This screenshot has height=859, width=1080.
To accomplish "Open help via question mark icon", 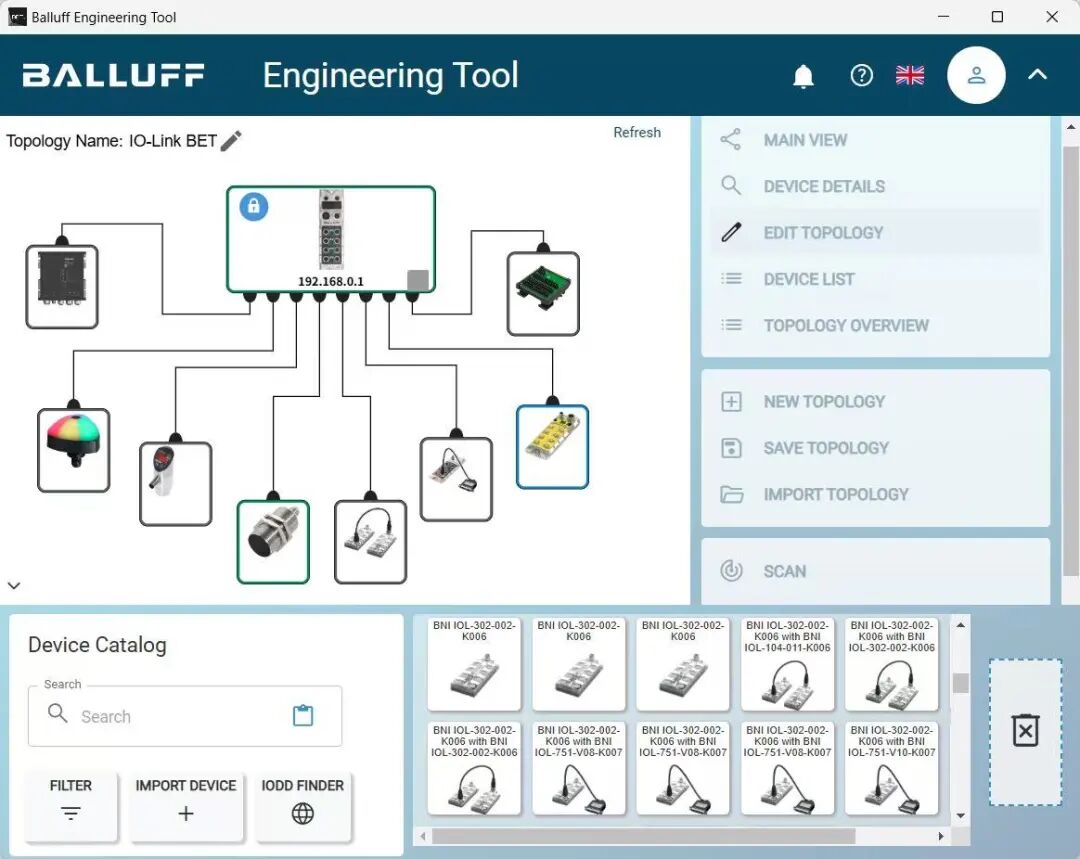I will tap(861, 76).
